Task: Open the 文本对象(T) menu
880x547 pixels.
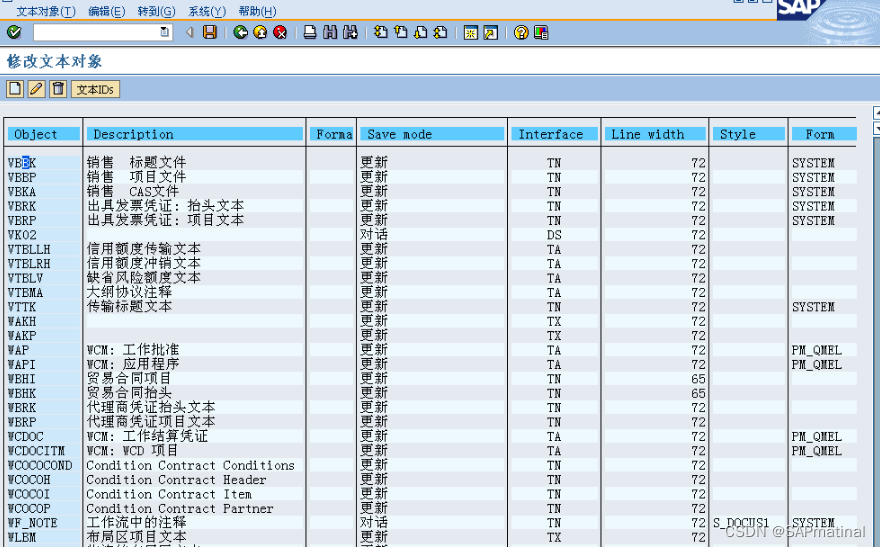Action: coord(45,11)
